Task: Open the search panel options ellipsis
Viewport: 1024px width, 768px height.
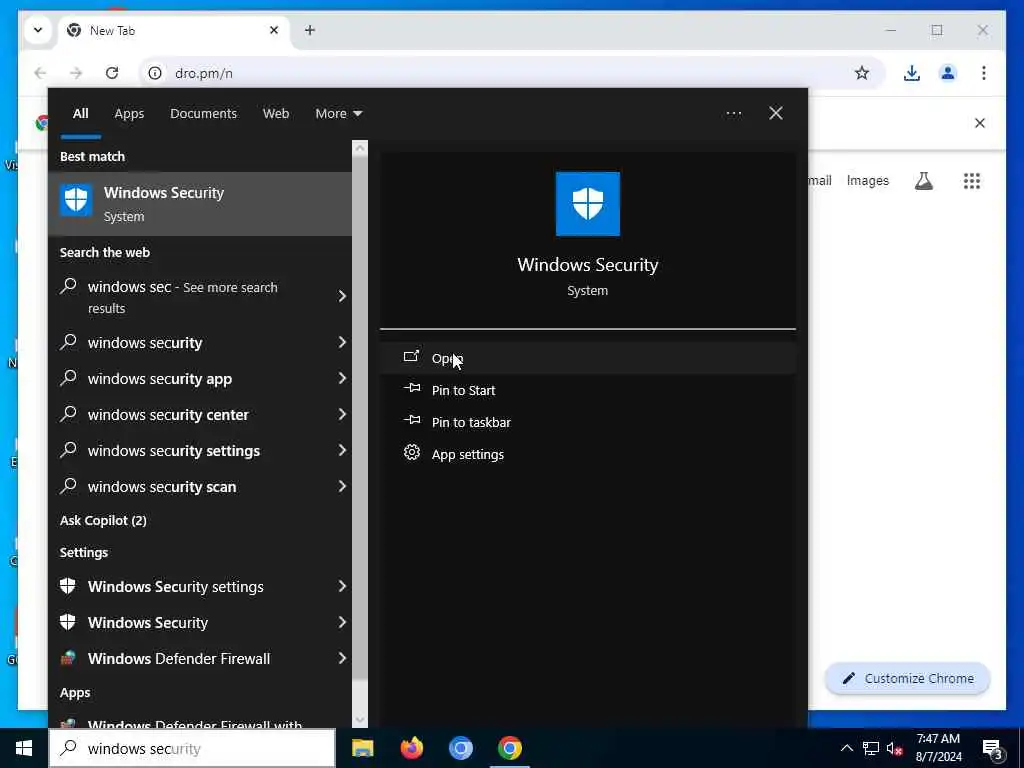Action: pos(733,114)
